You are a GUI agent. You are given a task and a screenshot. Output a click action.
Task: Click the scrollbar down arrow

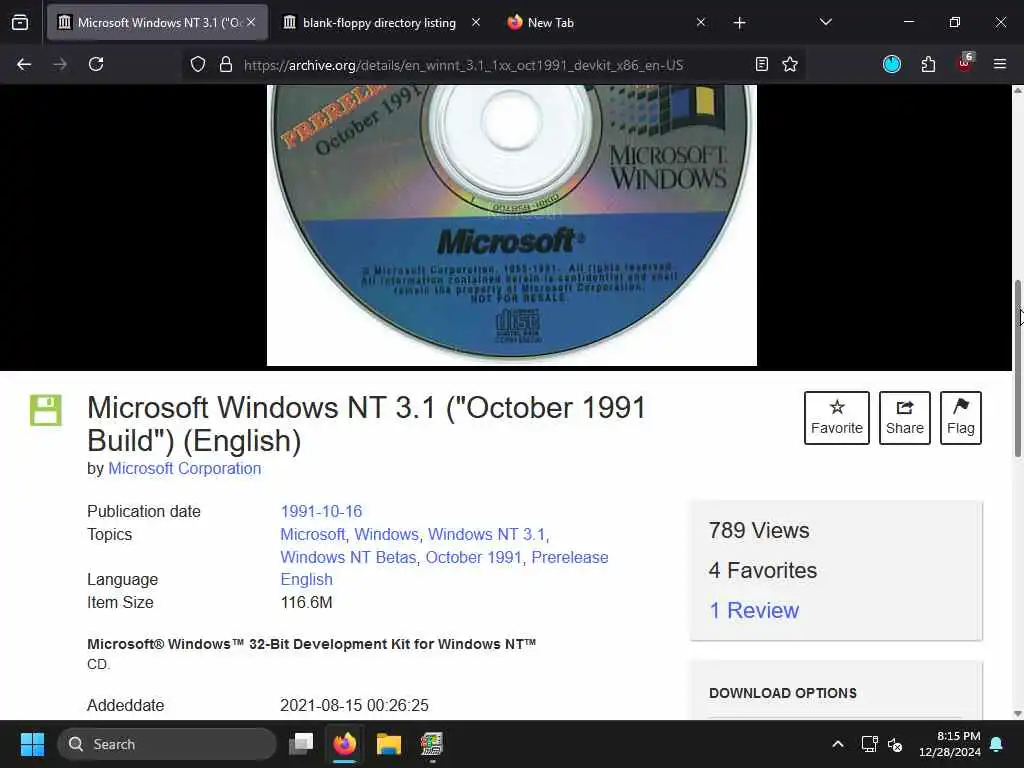coord(1017,713)
